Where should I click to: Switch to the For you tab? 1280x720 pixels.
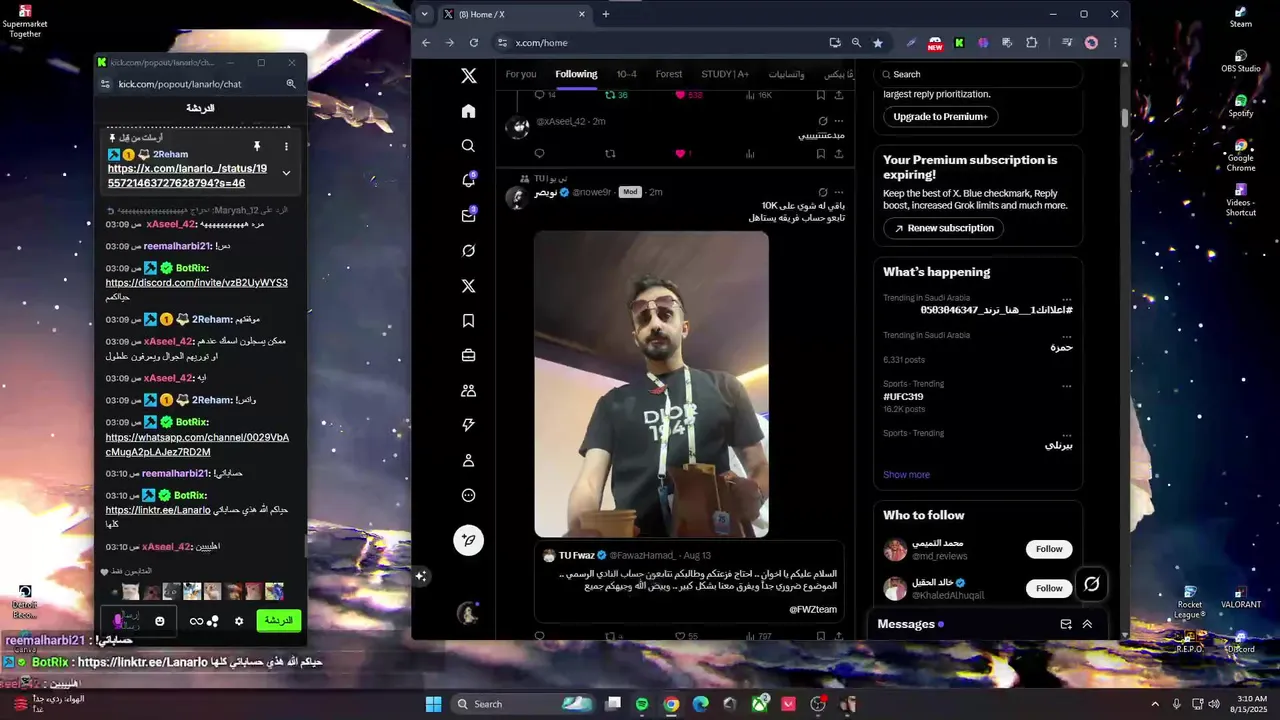pos(521,74)
